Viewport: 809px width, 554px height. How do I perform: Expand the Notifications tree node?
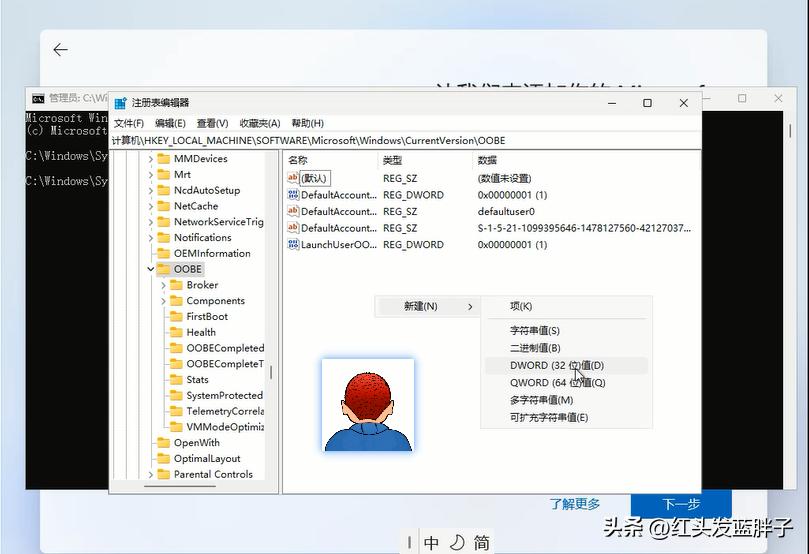151,238
